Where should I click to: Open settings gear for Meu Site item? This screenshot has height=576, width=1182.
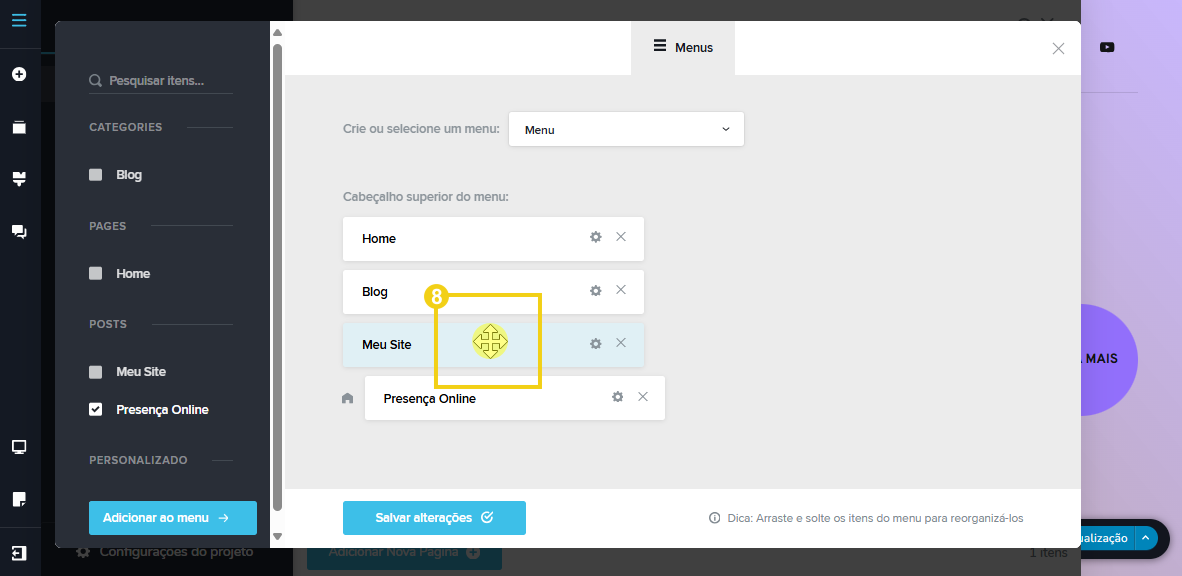pyautogui.click(x=596, y=343)
